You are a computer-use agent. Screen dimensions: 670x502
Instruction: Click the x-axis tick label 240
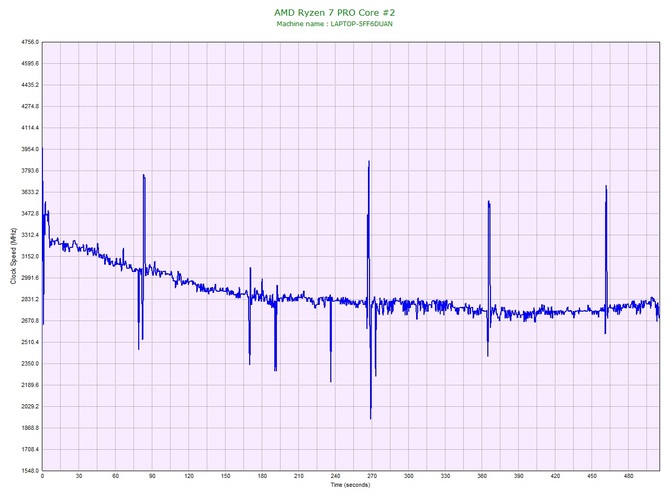point(335,476)
